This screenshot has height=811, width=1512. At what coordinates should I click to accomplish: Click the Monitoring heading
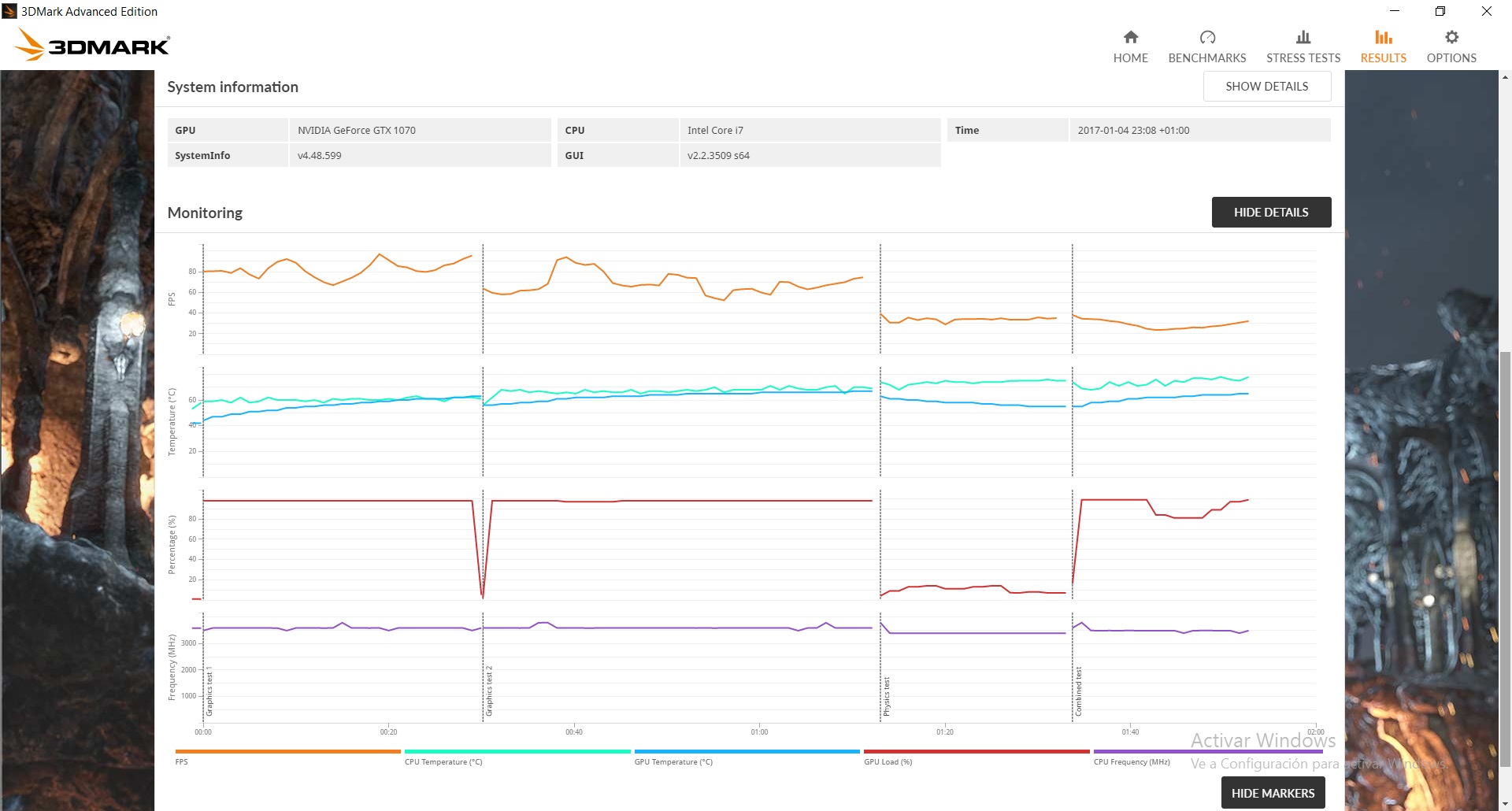[x=205, y=213]
